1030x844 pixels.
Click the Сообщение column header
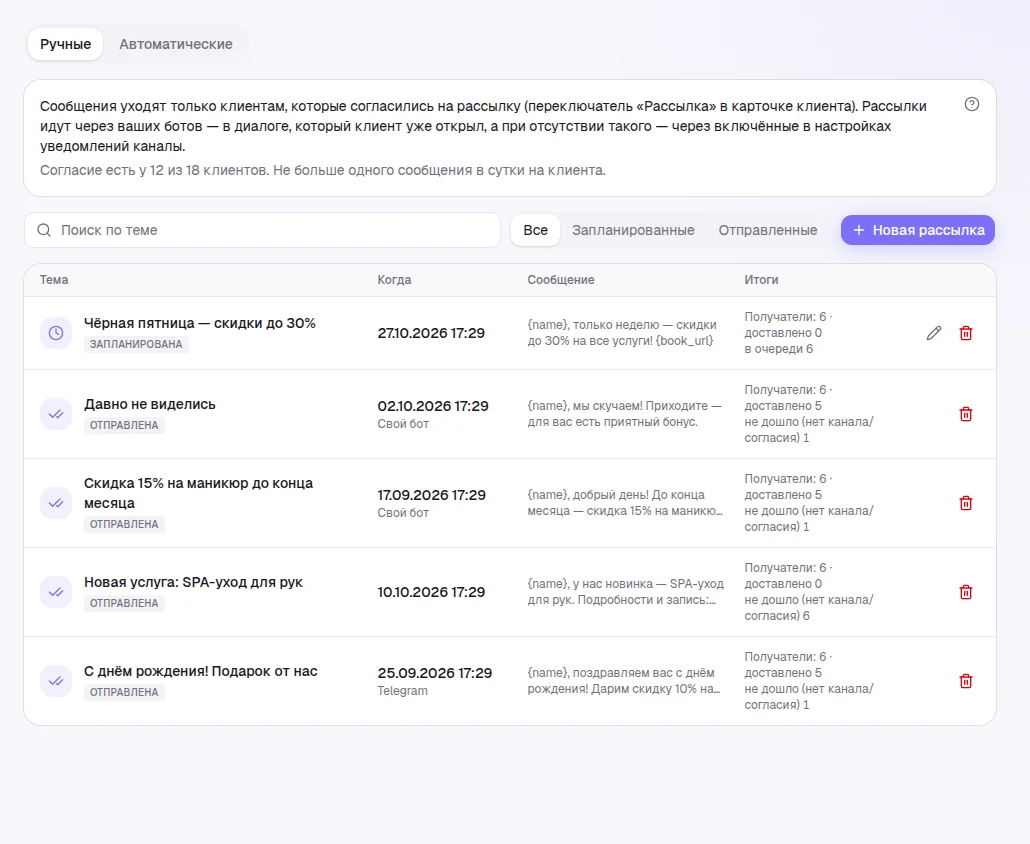click(x=561, y=280)
